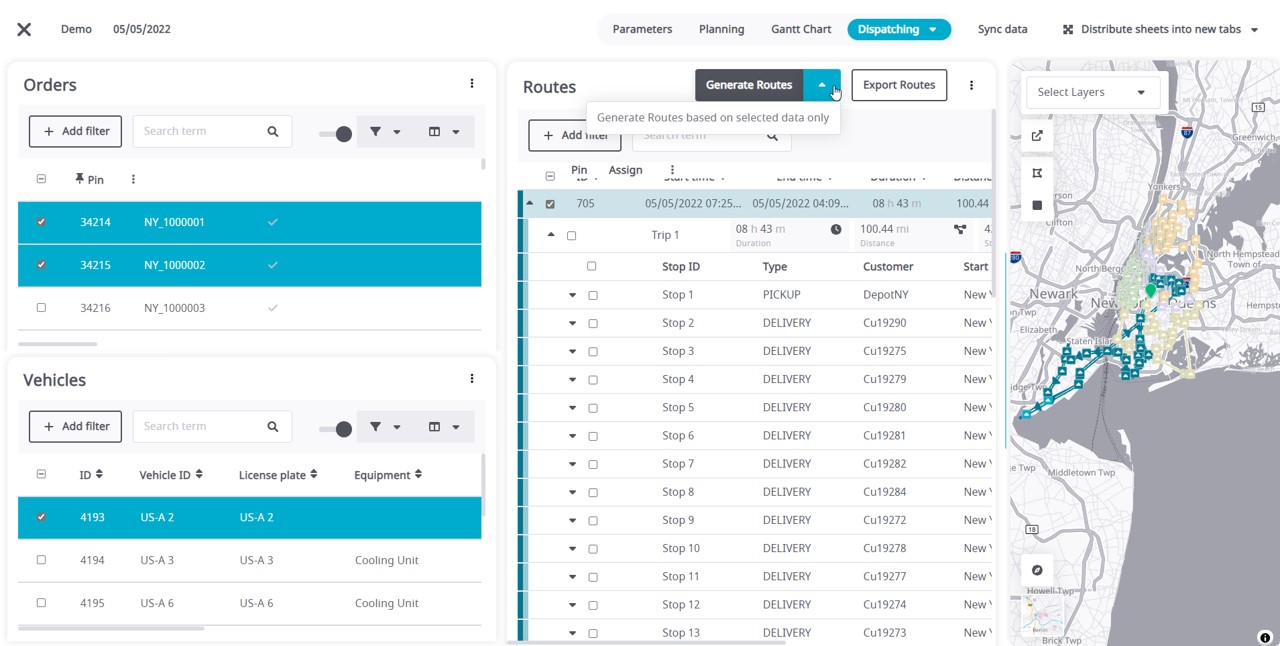Expand Stop 5 details
The image size is (1280, 646).
[572, 407]
